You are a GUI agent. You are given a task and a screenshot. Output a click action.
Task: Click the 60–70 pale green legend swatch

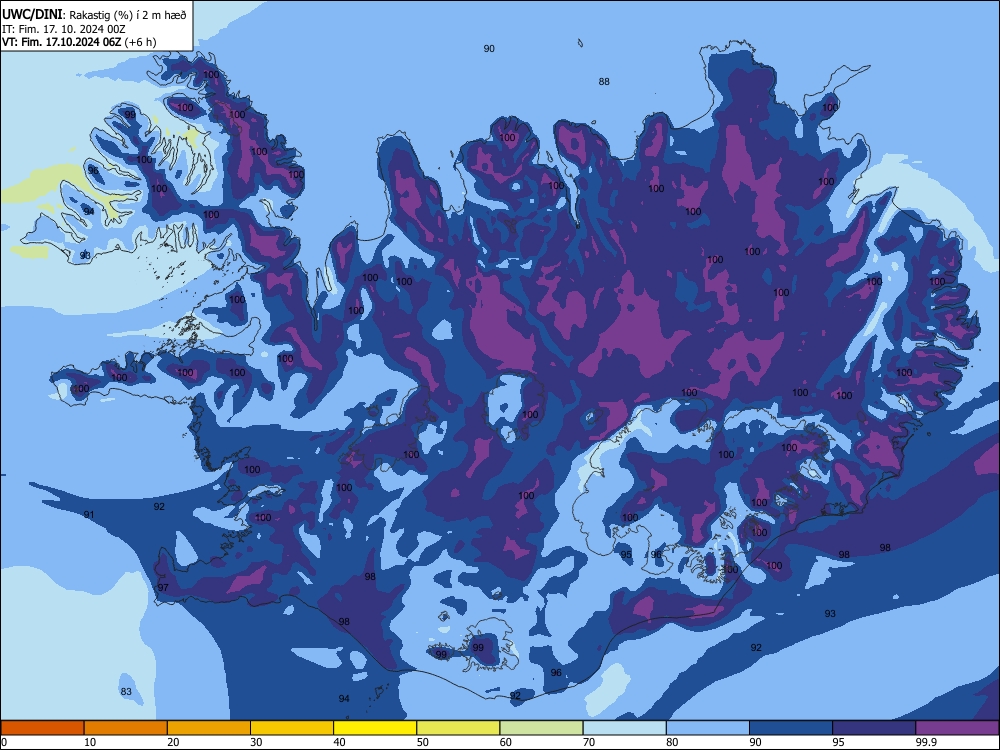pyautogui.click(x=541, y=728)
